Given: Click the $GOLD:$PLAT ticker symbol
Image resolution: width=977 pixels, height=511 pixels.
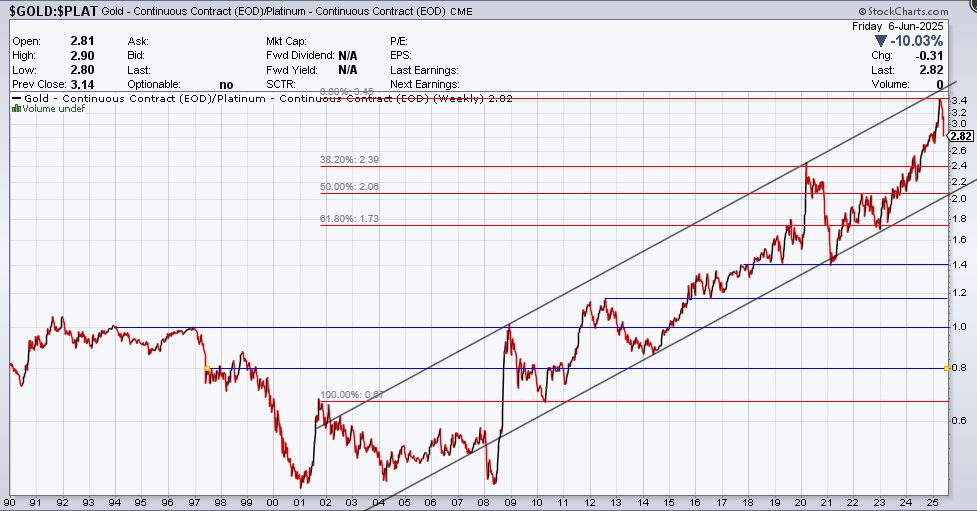Looking at the screenshot, I should coord(54,11).
